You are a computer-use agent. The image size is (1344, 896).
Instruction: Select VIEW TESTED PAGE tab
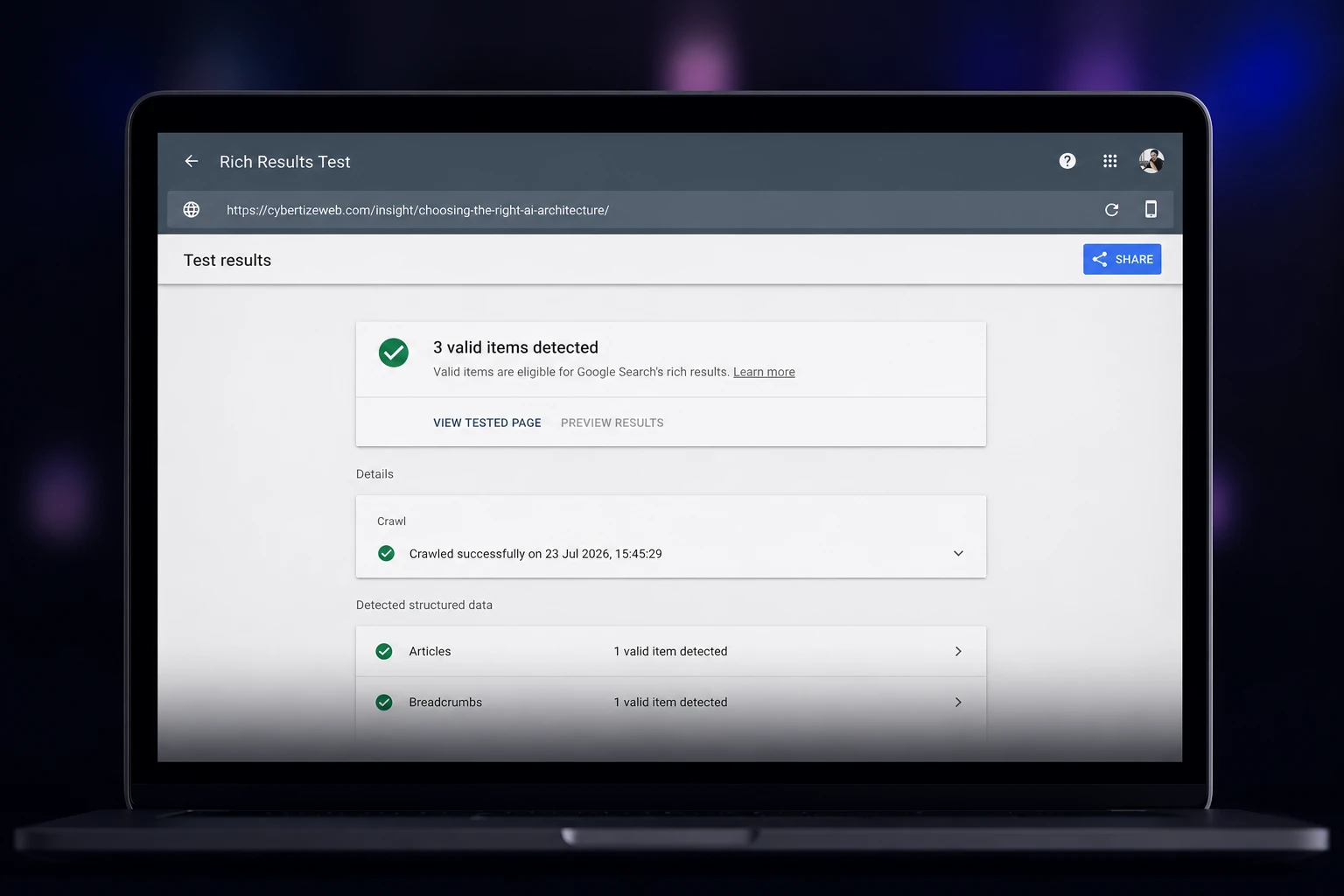(487, 423)
